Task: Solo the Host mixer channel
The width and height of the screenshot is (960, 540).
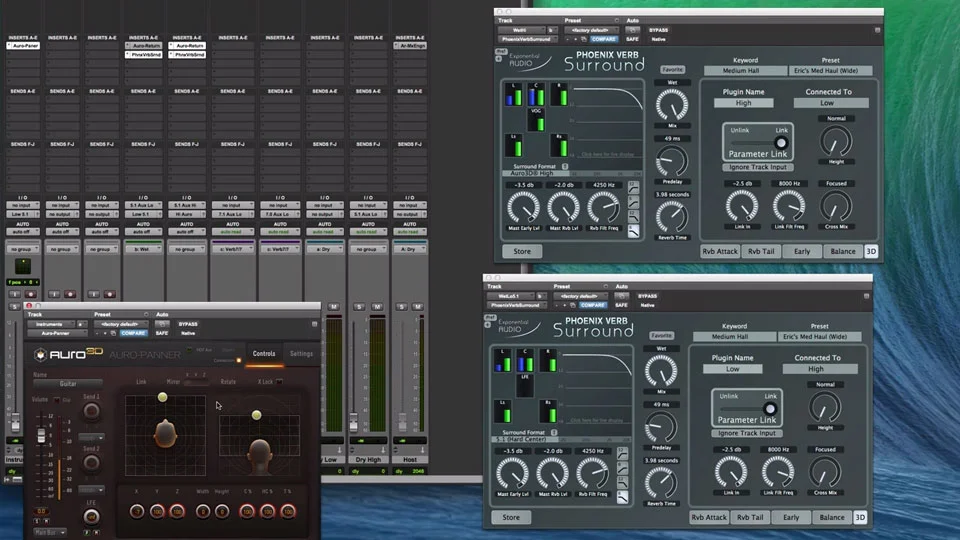Action: 402,307
